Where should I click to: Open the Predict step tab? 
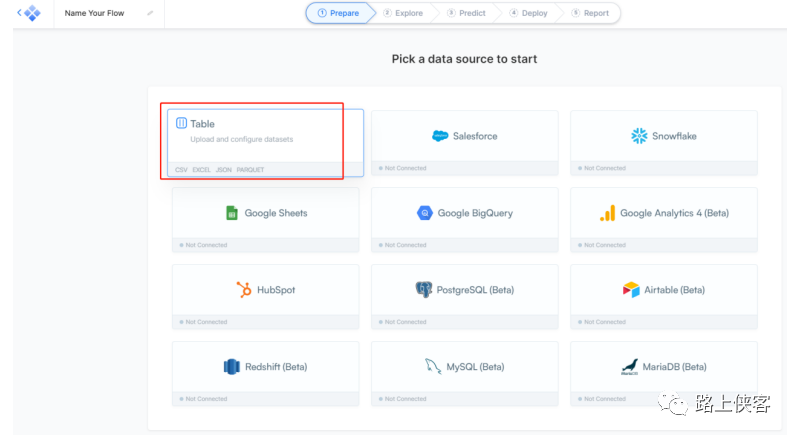pos(466,13)
